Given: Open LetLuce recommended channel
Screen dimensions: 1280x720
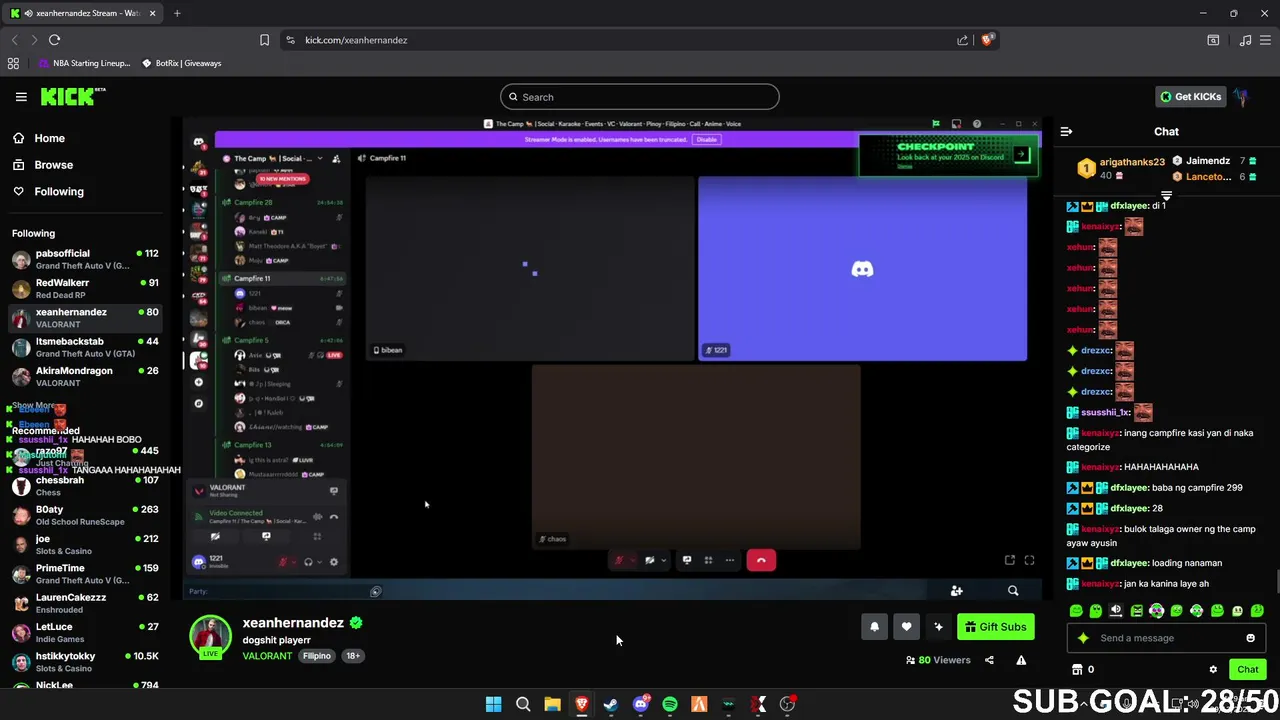Looking at the screenshot, I should click(x=85, y=632).
